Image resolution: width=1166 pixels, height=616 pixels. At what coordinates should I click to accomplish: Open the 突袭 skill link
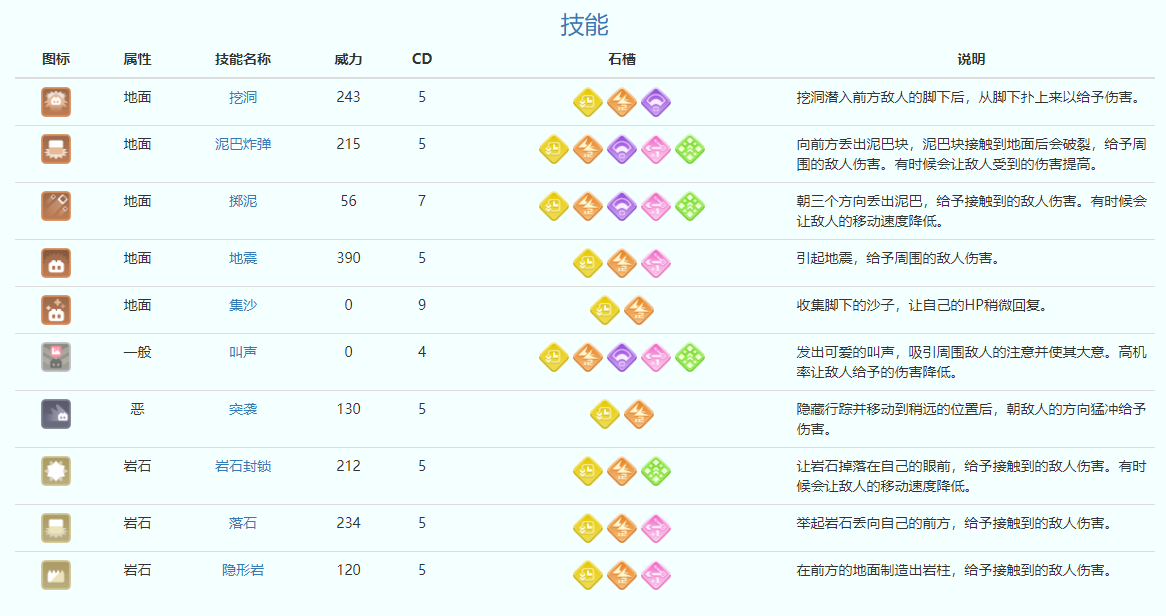point(243,409)
